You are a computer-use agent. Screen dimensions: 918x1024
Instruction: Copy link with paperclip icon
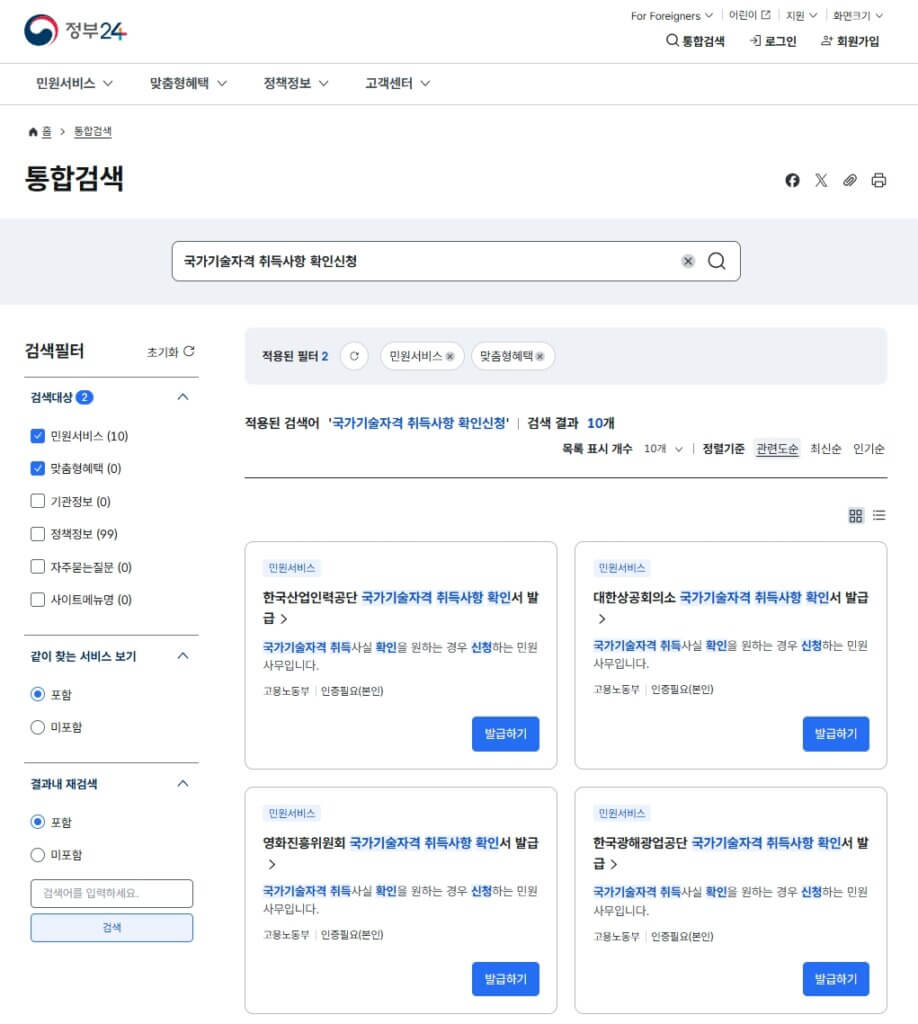pyautogui.click(x=849, y=180)
